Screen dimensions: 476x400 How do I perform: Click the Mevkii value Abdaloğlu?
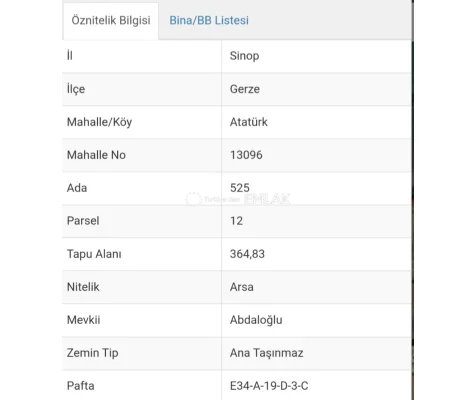(x=256, y=320)
